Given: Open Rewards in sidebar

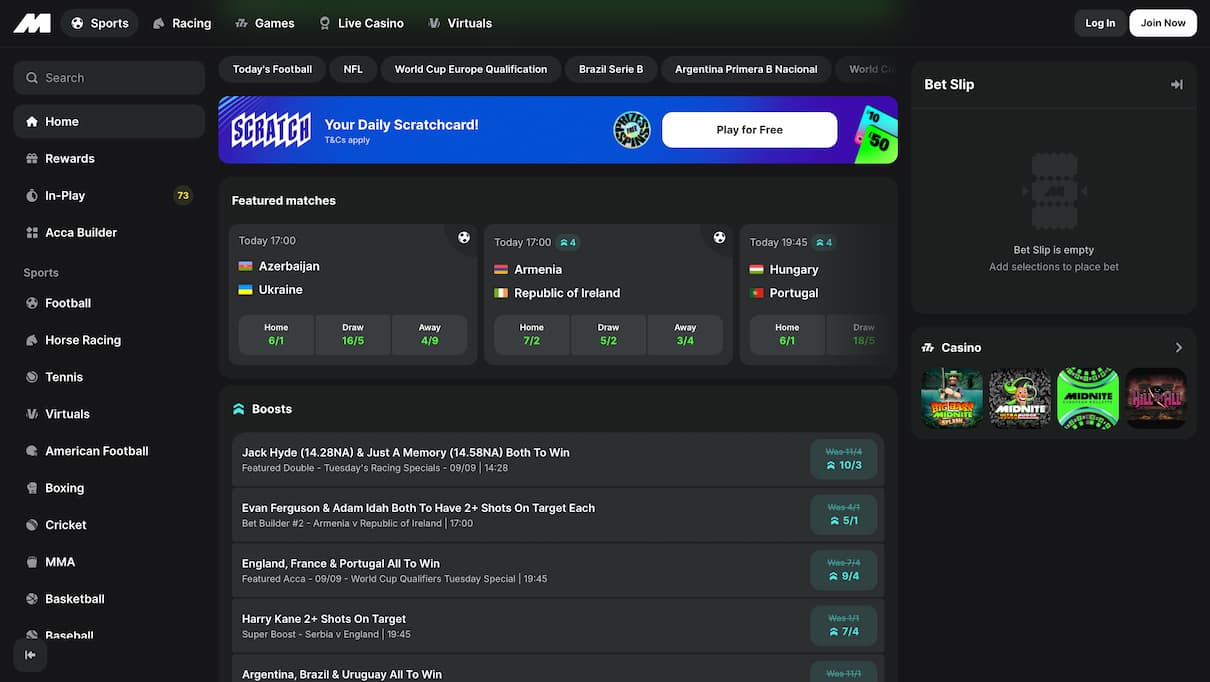Looking at the screenshot, I should pyautogui.click(x=109, y=159).
